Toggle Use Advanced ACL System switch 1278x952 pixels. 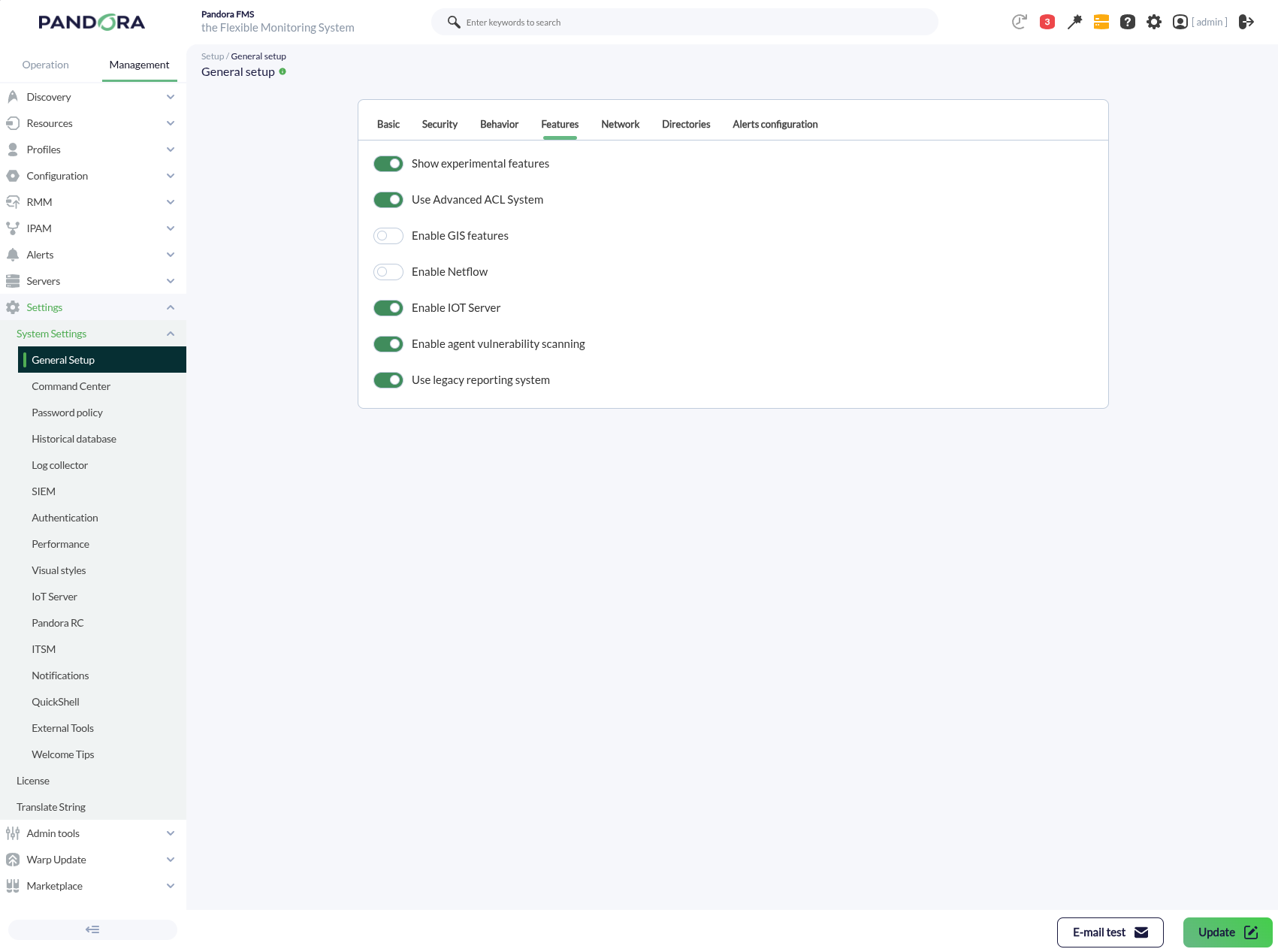(388, 200)
